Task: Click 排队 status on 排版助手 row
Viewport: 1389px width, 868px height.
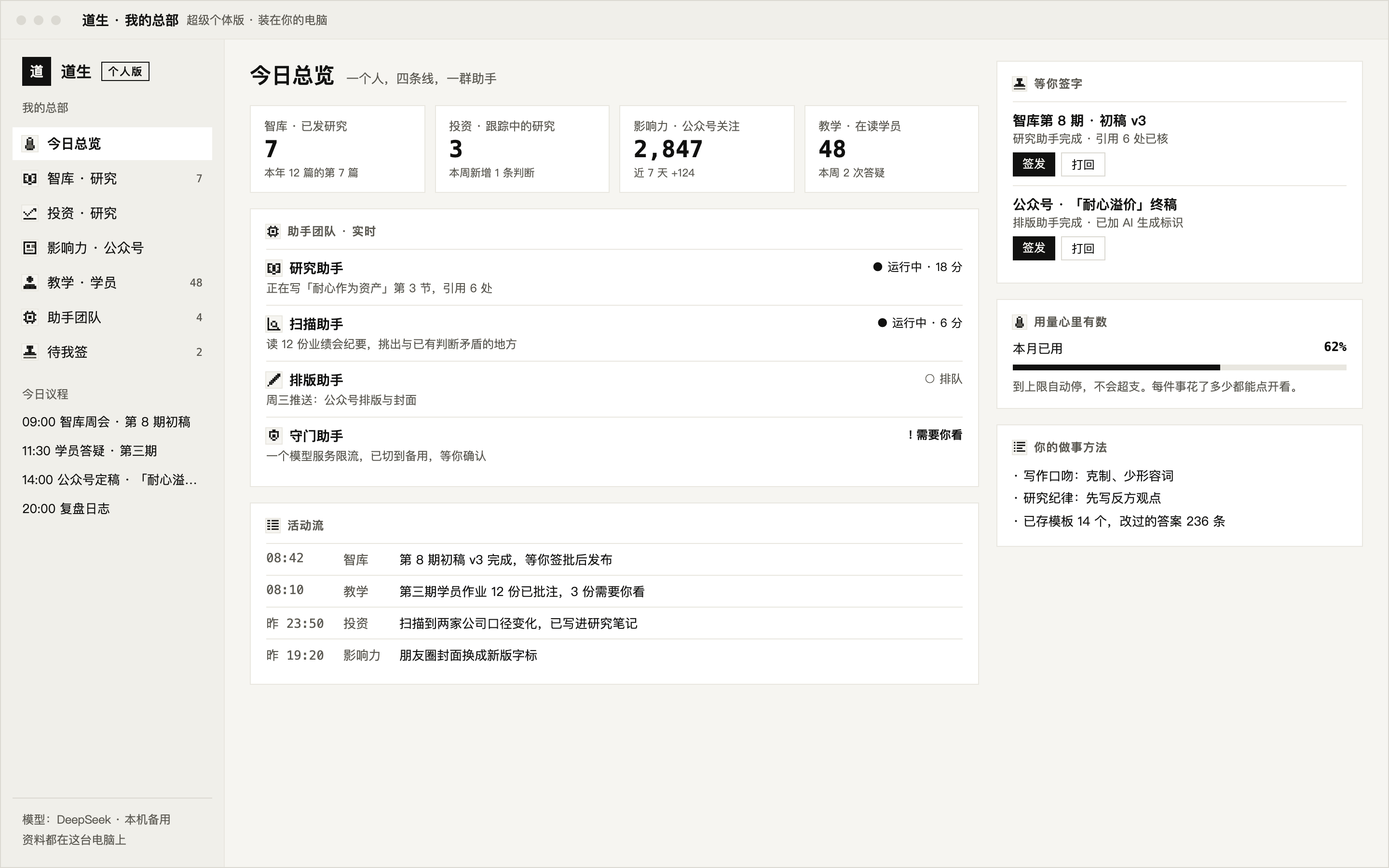Action: (943, 379)
